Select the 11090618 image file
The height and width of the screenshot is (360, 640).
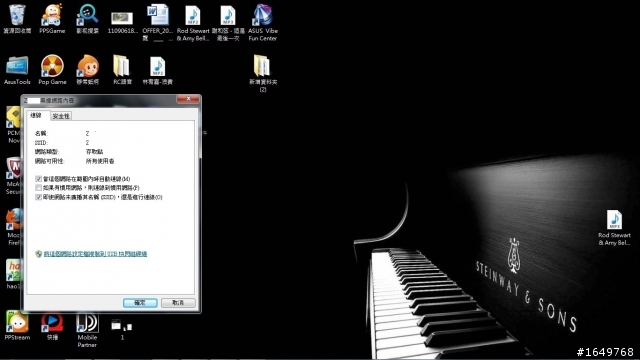tap(122, 23)
